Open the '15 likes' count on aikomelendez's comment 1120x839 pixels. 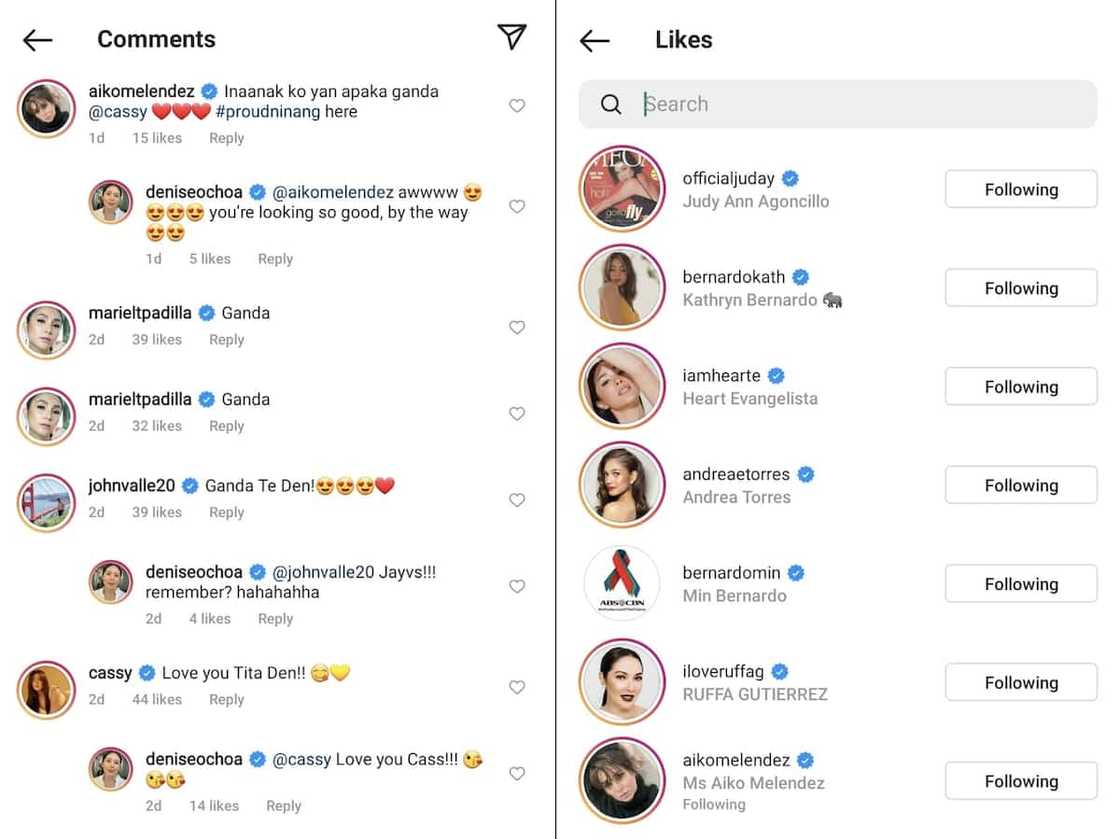pos(156,138)
